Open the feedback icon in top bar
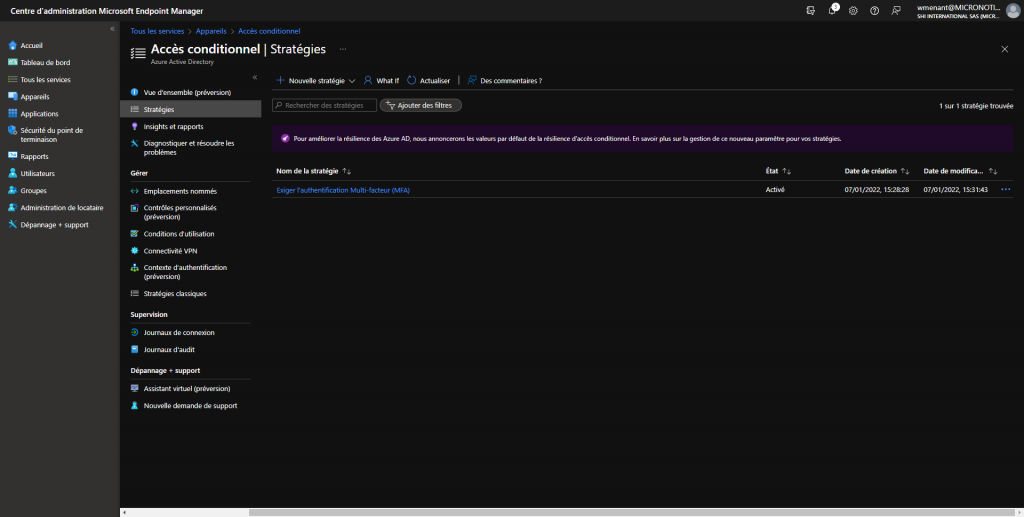The height and width of the screenshot is (517, 1024). (x=896, y=10)
